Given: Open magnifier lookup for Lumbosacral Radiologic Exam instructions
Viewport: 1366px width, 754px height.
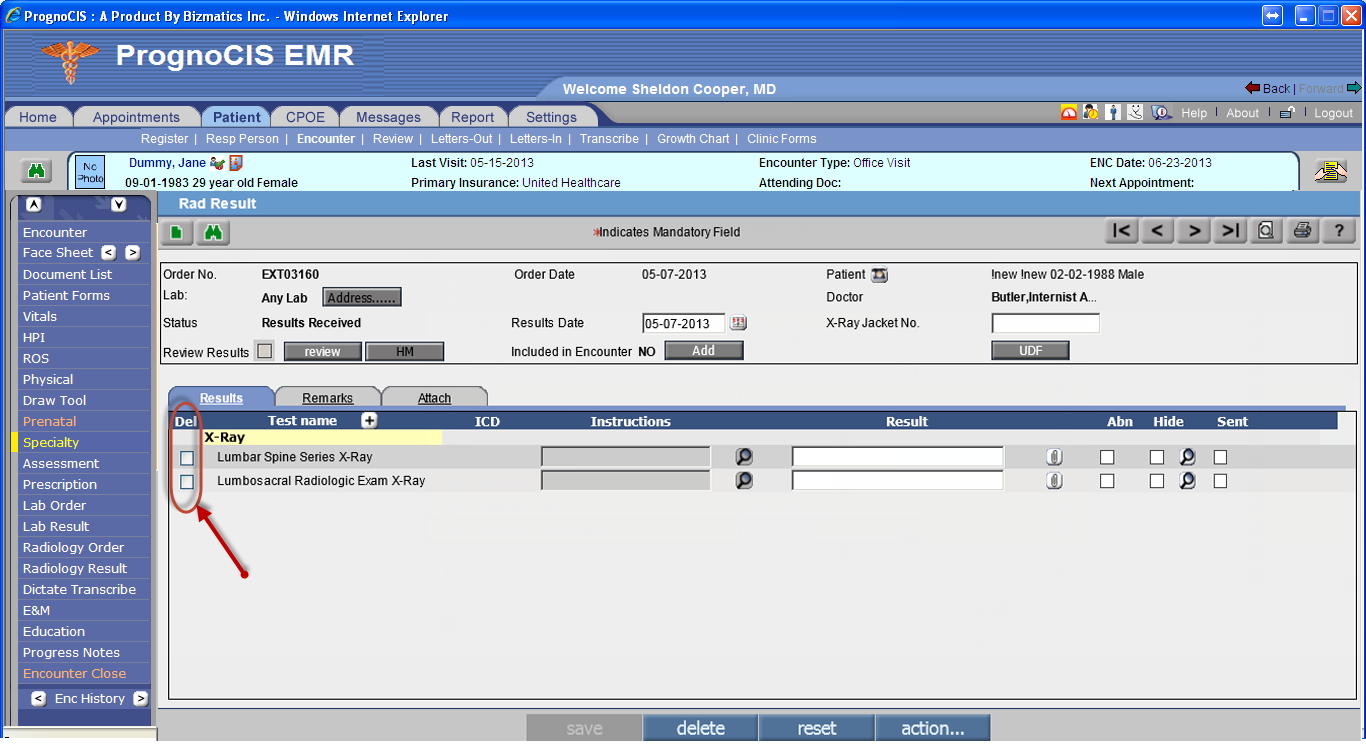Looking at the screenshot, I should (x=744, y=480).
